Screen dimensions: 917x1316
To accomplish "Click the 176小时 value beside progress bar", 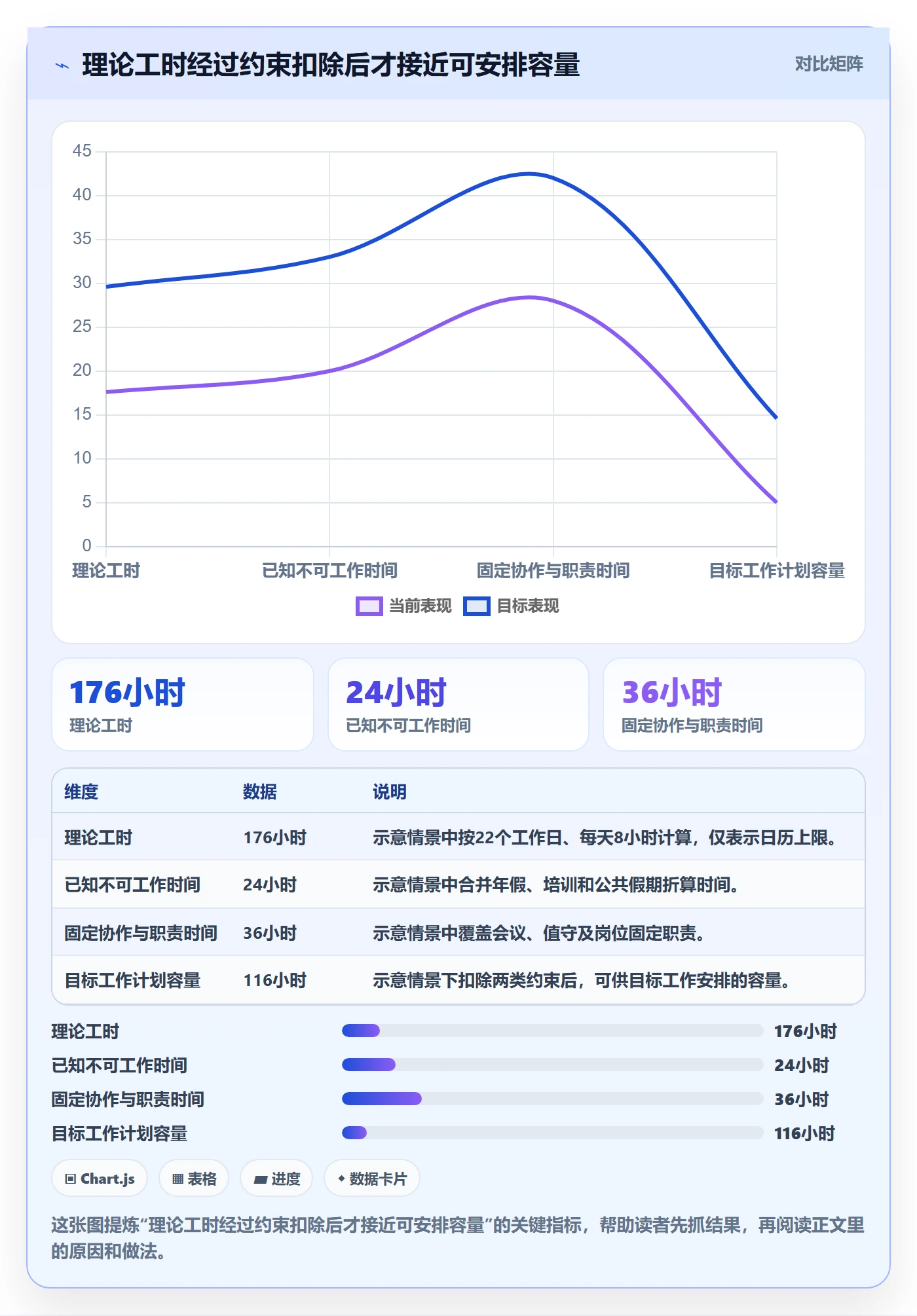I will [x=806, y=1031].
